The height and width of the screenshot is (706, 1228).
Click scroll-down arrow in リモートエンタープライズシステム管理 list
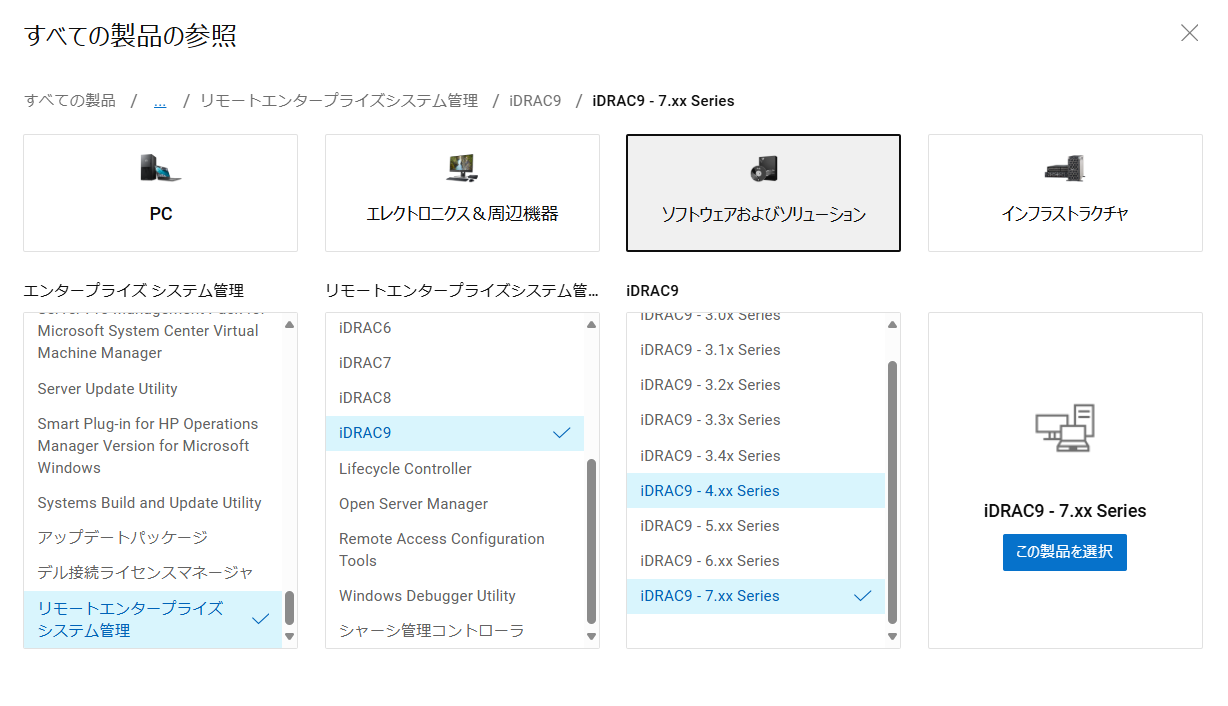[591, 636]
